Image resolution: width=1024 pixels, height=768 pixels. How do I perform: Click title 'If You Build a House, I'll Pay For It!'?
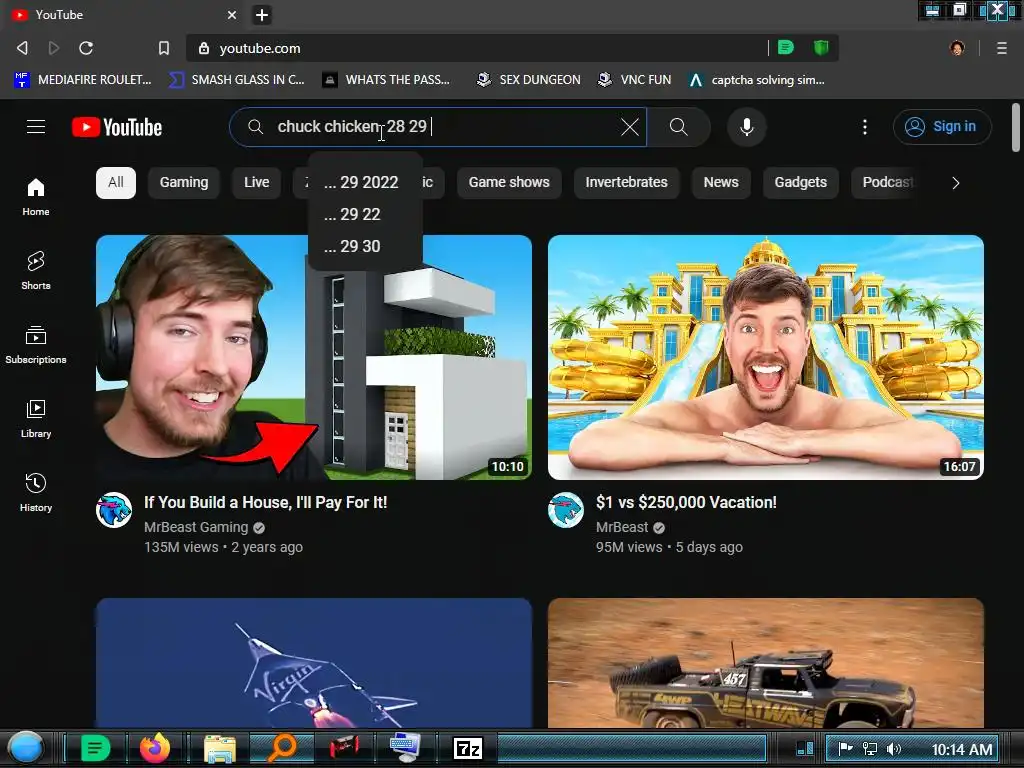(266, 502)
